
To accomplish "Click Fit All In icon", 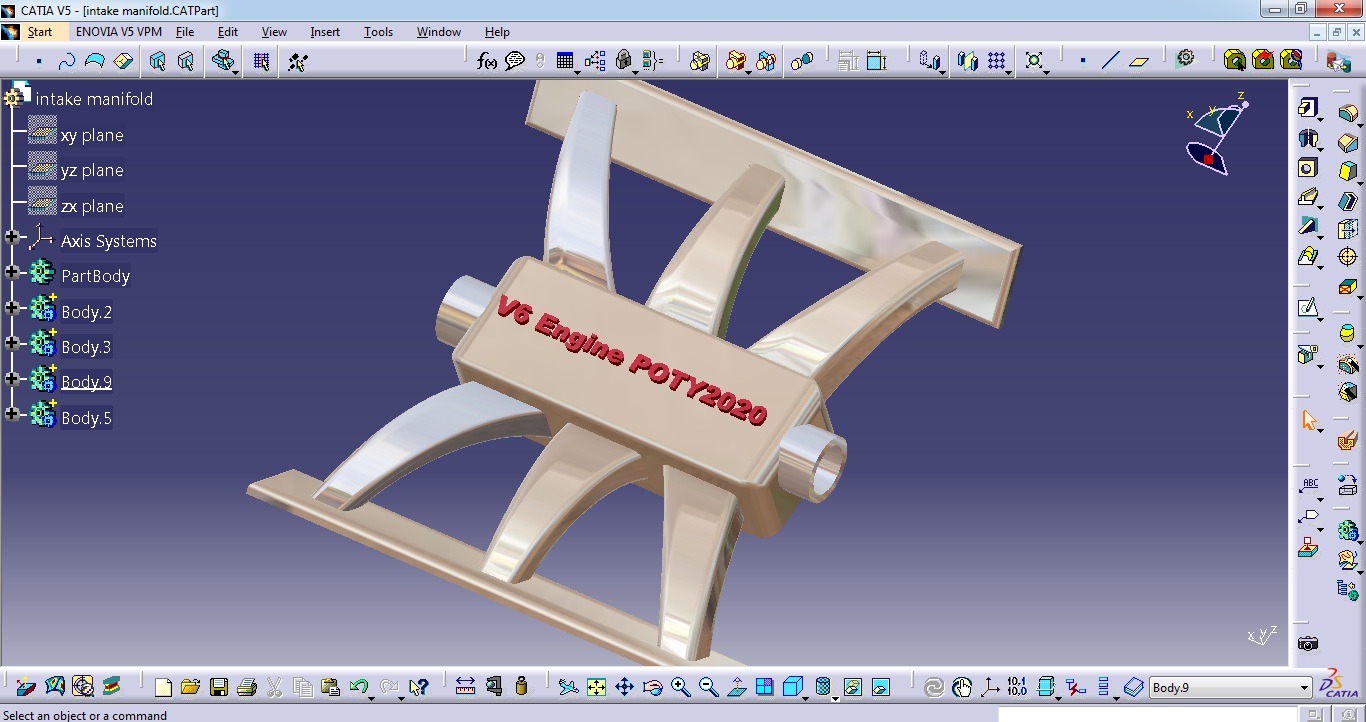I will coord(596,686).
